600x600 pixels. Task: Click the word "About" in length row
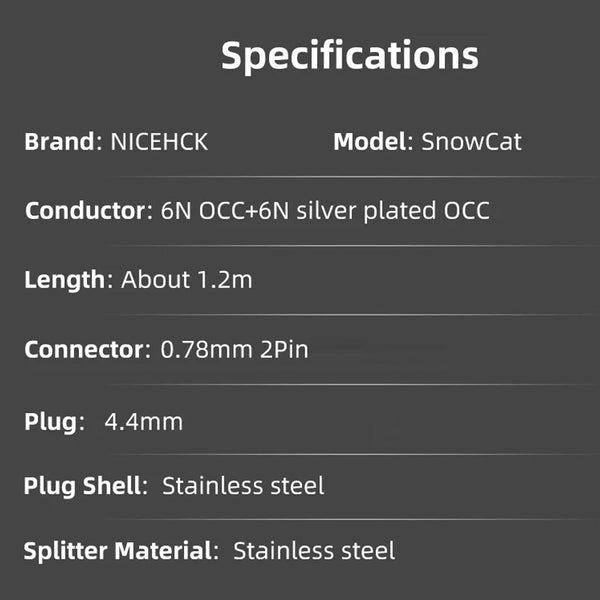pyautogui.click(x=154, y=279)
